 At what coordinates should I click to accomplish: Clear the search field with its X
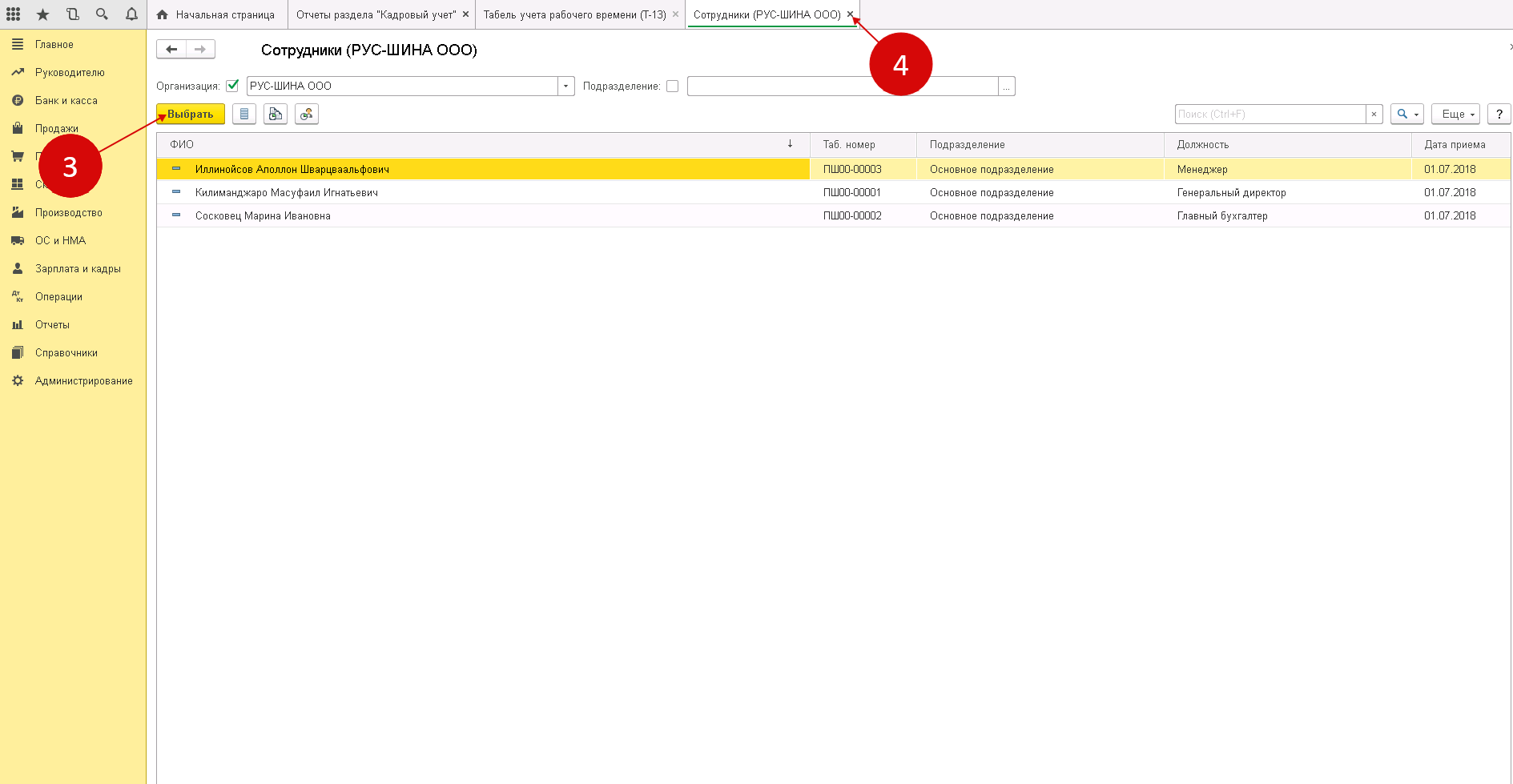1374,115
